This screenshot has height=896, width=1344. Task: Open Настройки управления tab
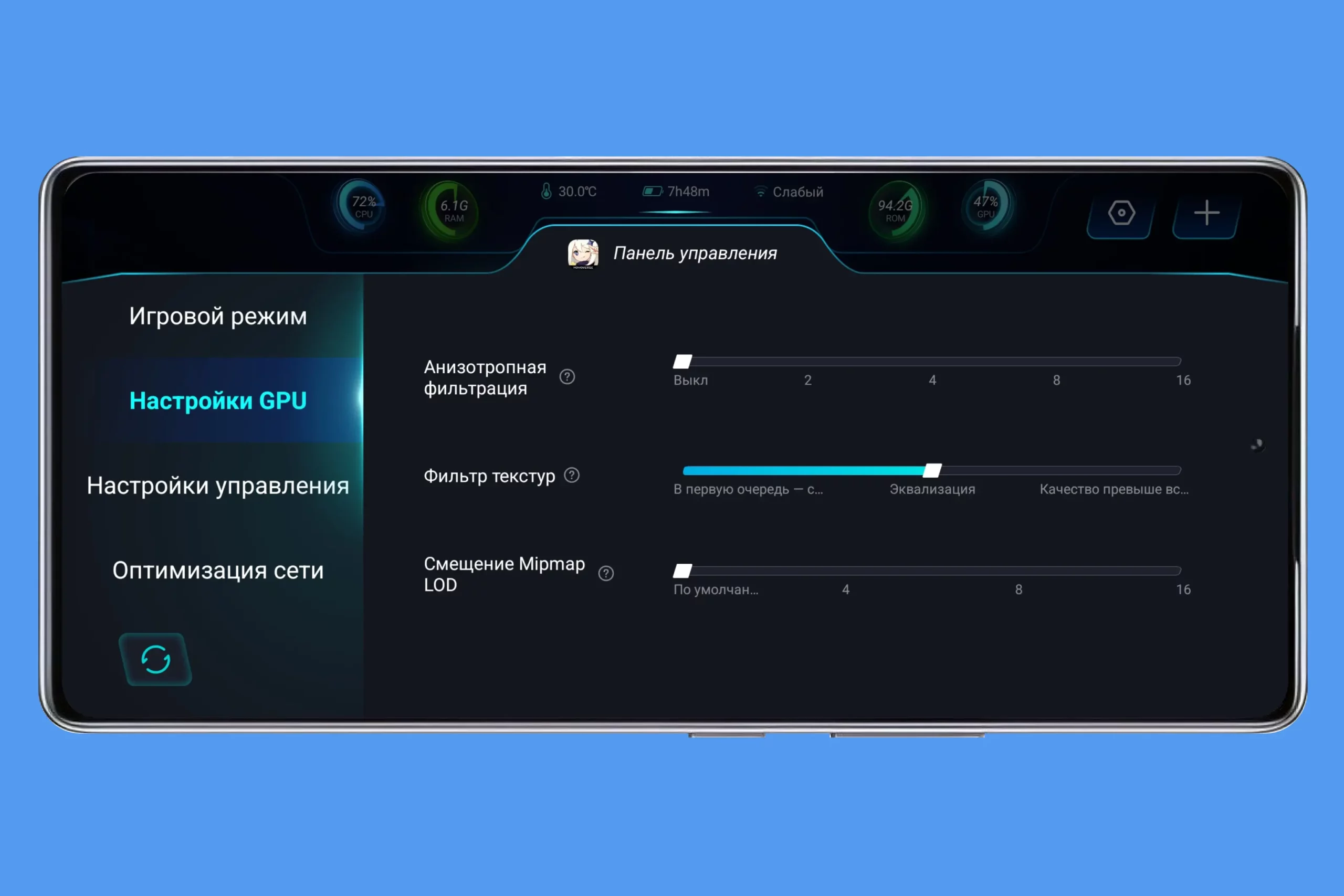point(218,486)
